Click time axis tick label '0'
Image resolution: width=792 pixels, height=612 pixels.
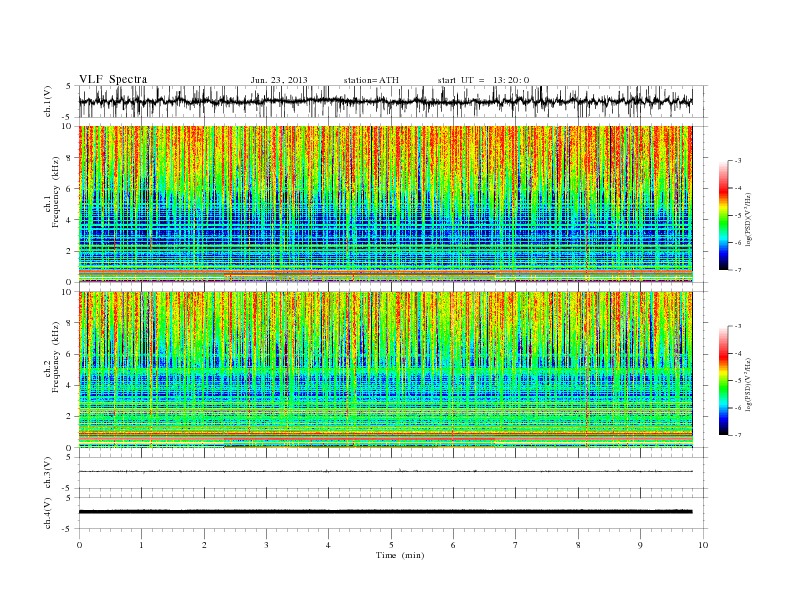point(79,545)
